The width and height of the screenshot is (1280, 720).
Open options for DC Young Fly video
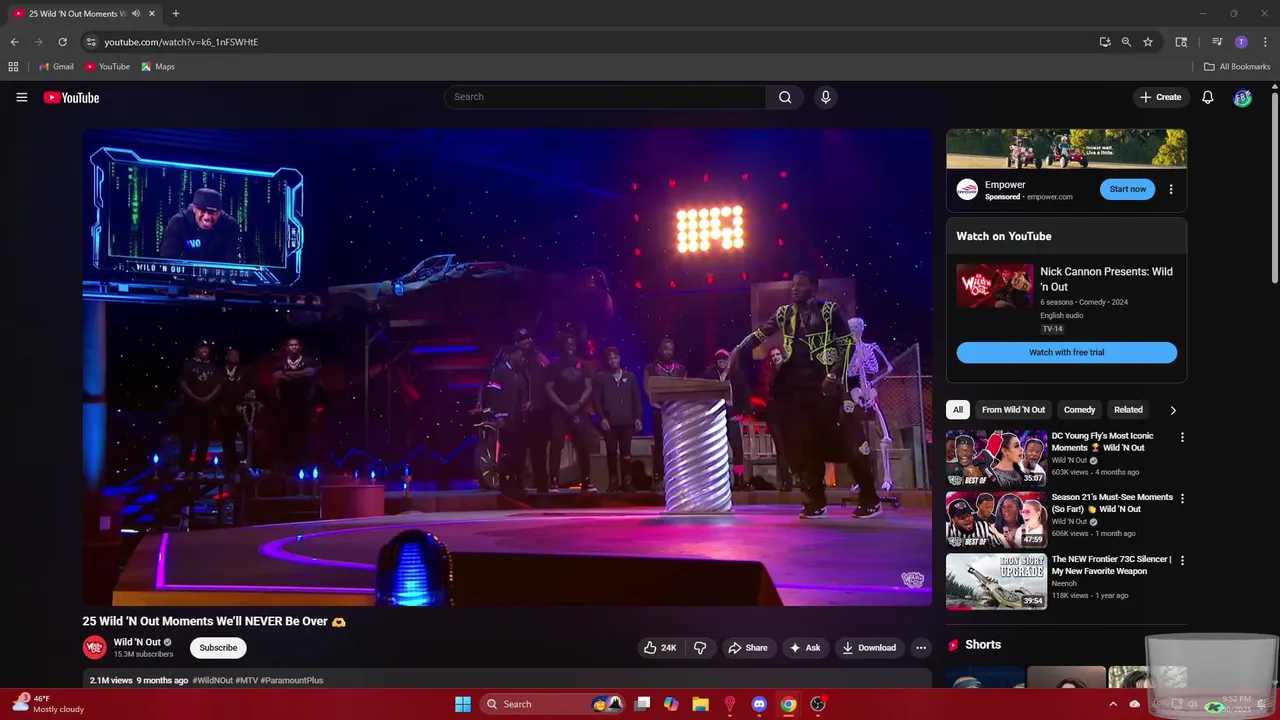pyautogui.click(x=1182, y=437)
